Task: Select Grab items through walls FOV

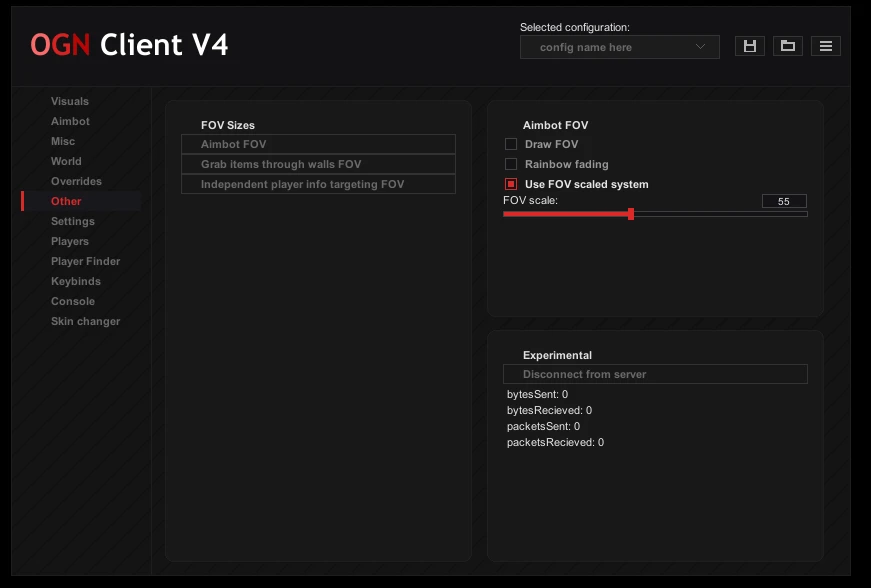Action: pyautogui.click(x=318, y=164)
